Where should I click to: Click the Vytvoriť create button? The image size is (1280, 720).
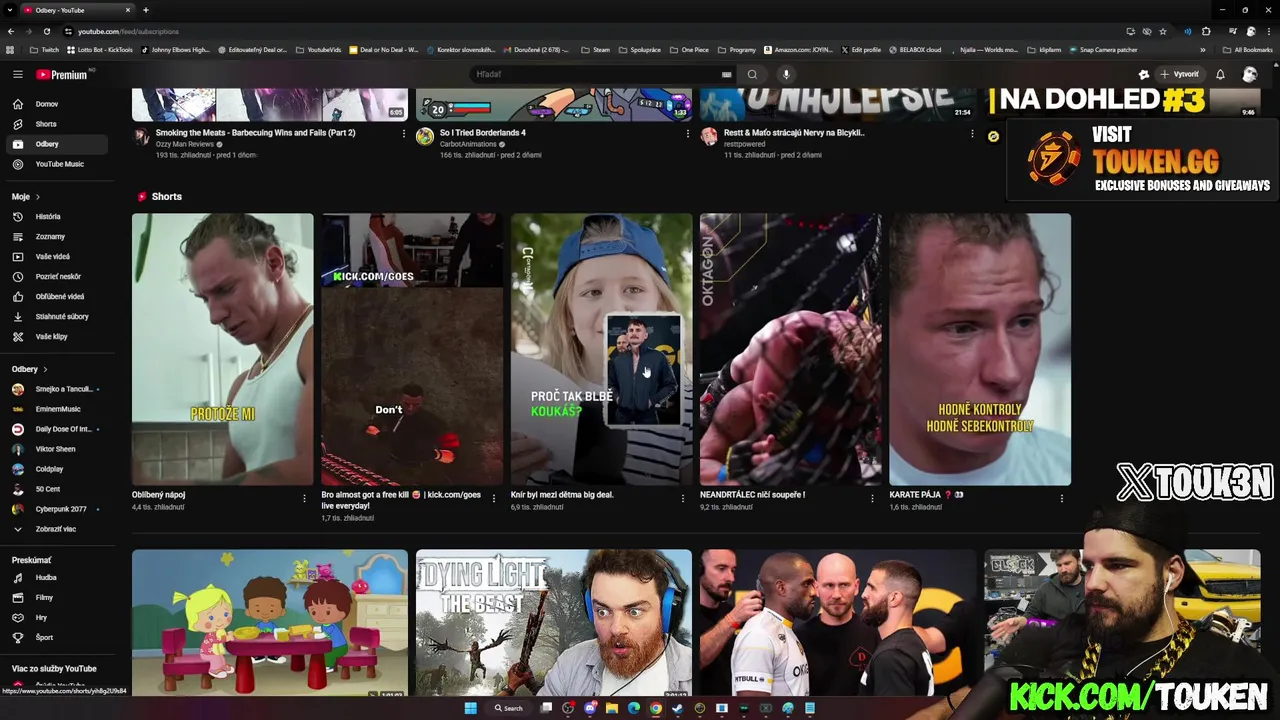1179,74
